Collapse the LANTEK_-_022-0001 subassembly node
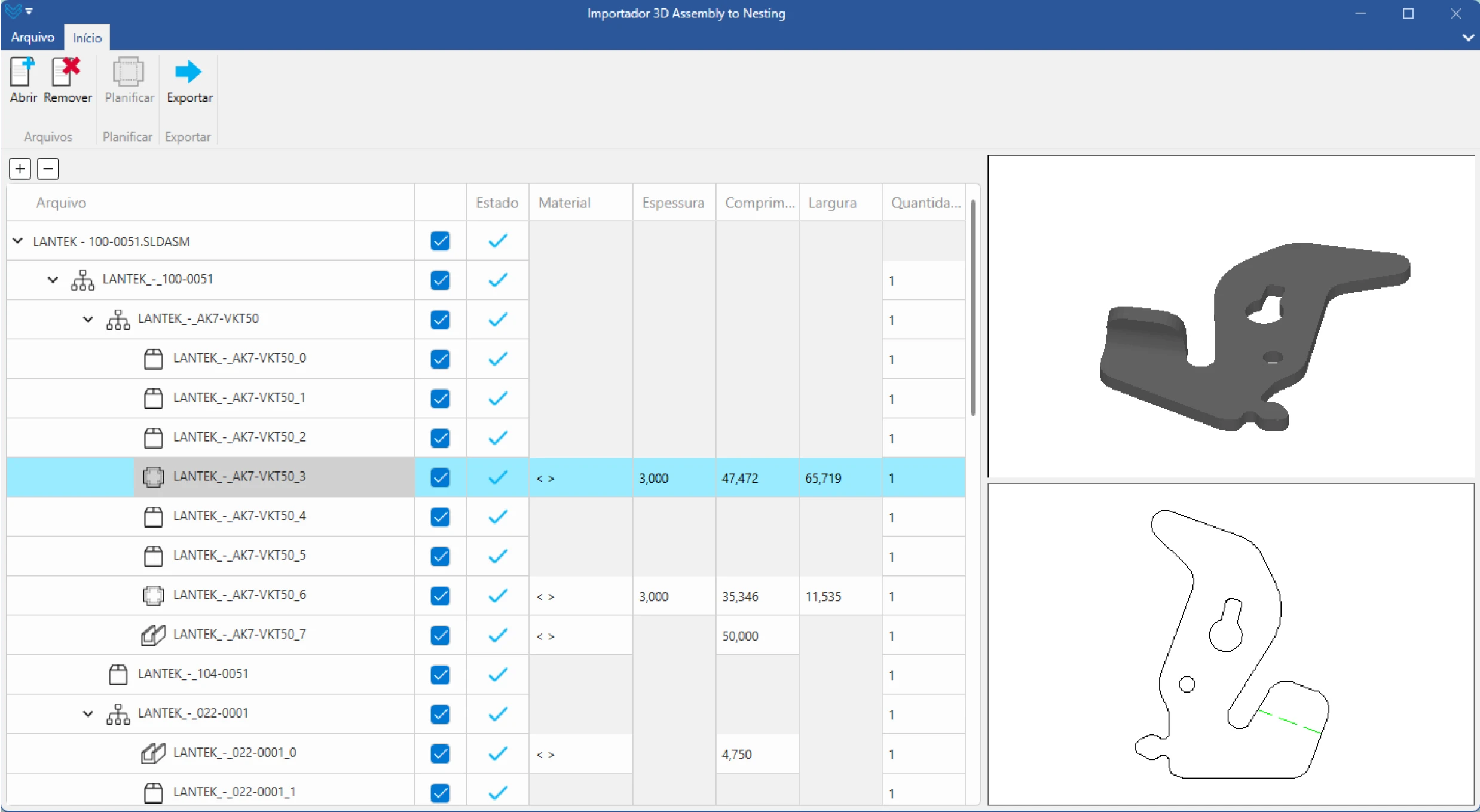The image size is (1480, 812). pos(88,713)
